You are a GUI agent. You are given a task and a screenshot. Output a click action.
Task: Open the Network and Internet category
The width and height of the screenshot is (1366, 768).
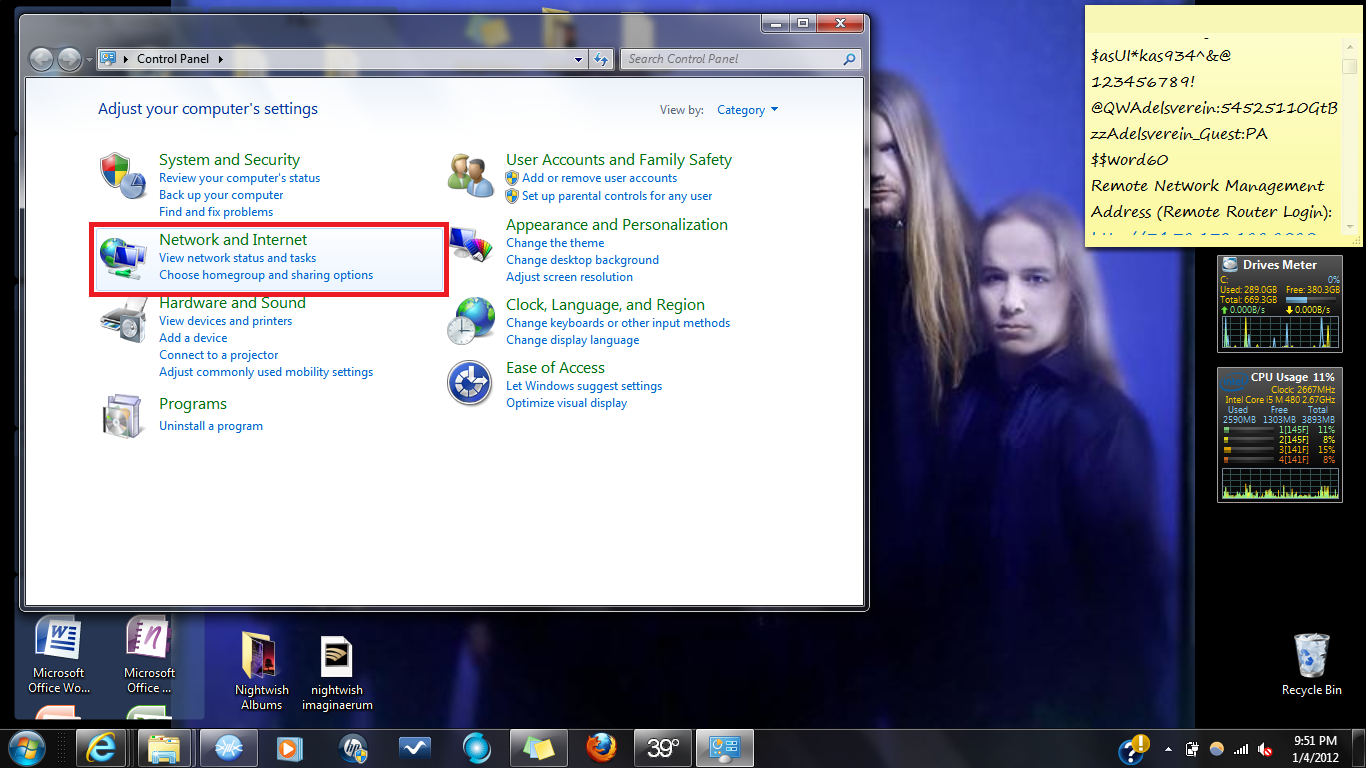coord(233,240)
